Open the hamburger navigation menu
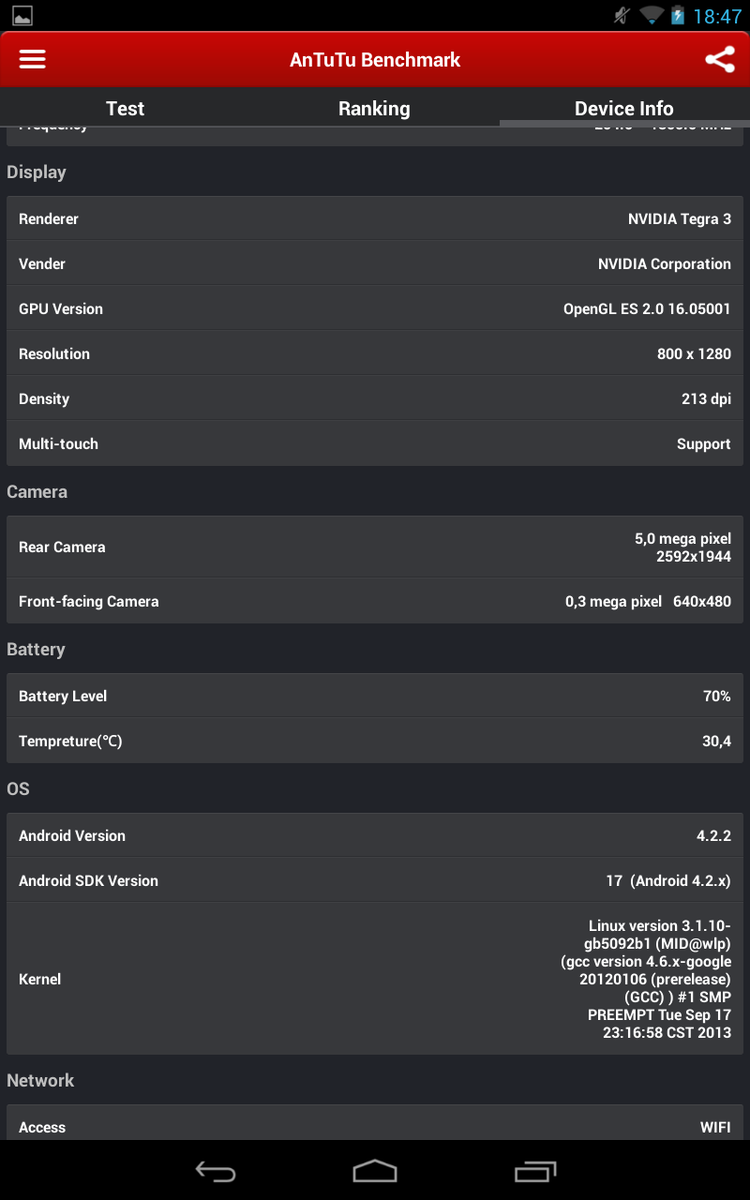 click(33, 59)
